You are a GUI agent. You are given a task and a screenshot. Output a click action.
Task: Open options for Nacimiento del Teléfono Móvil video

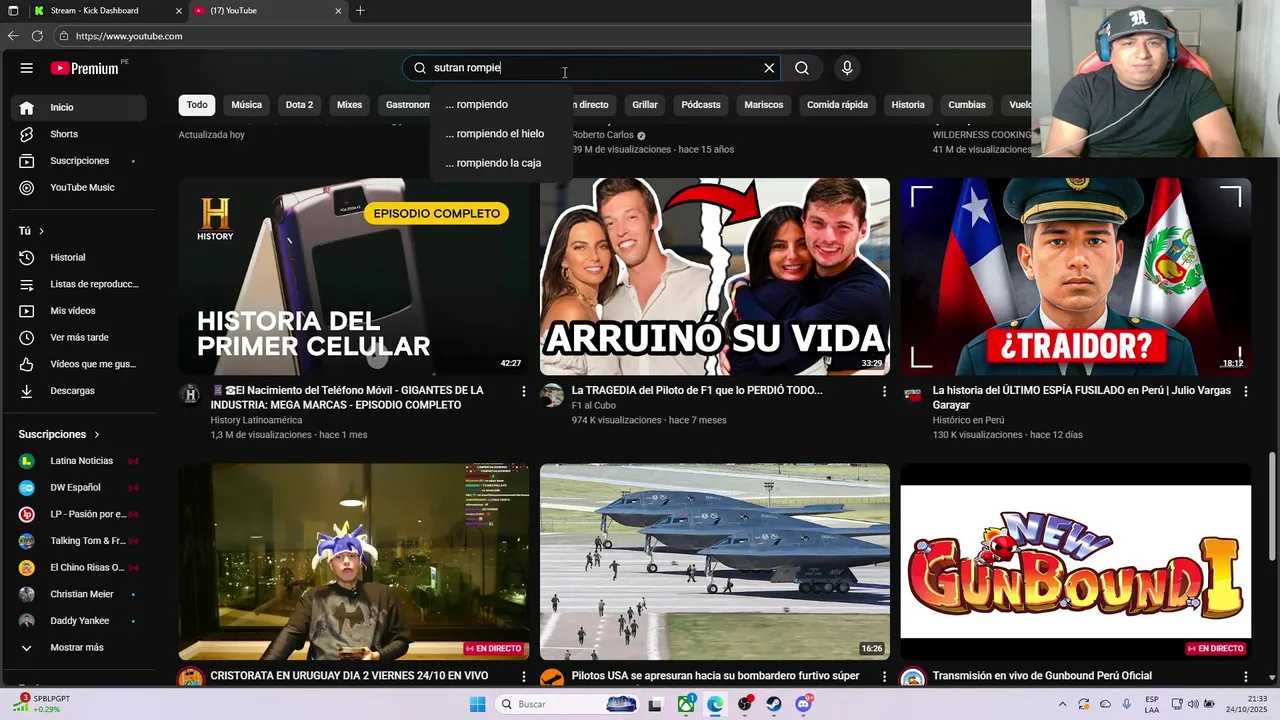point(523,392)
